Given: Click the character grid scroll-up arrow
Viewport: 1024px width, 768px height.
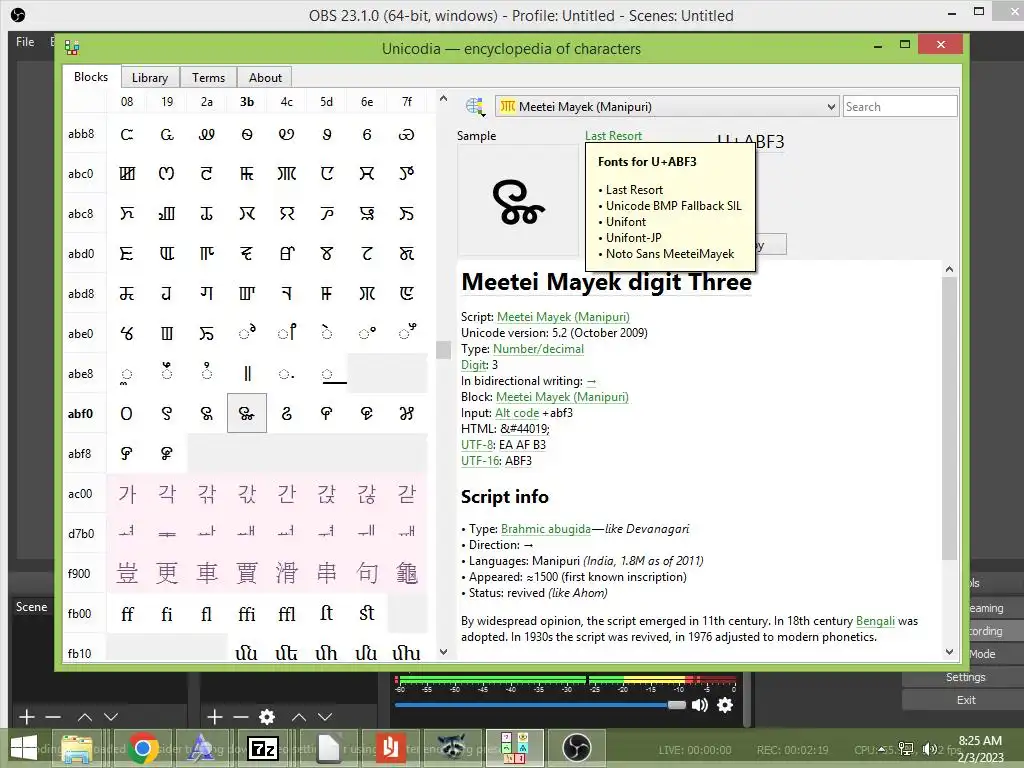Looking at the screenshot, I should tap(443, 99).
